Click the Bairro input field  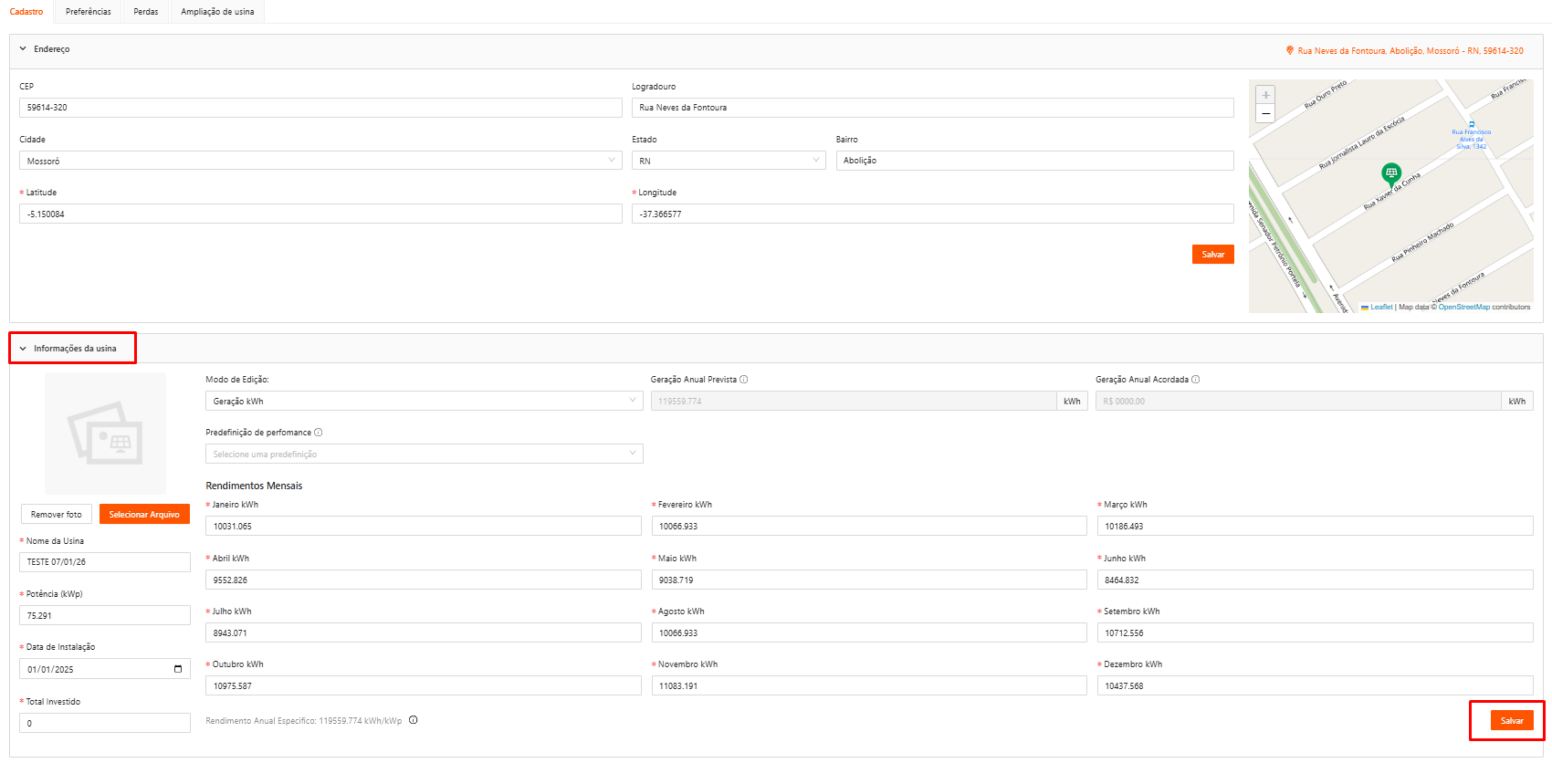tap(1035, 161)
